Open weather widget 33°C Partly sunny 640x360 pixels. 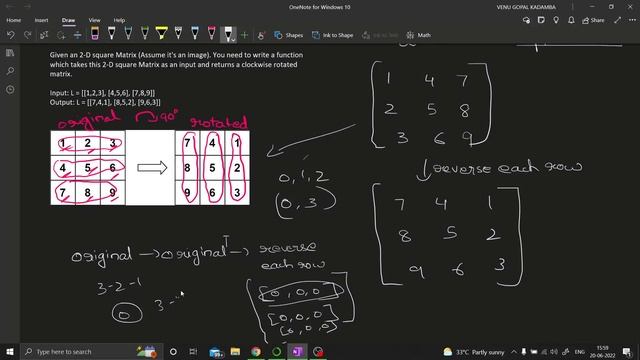pyautogui.click(x=474, y=352)
